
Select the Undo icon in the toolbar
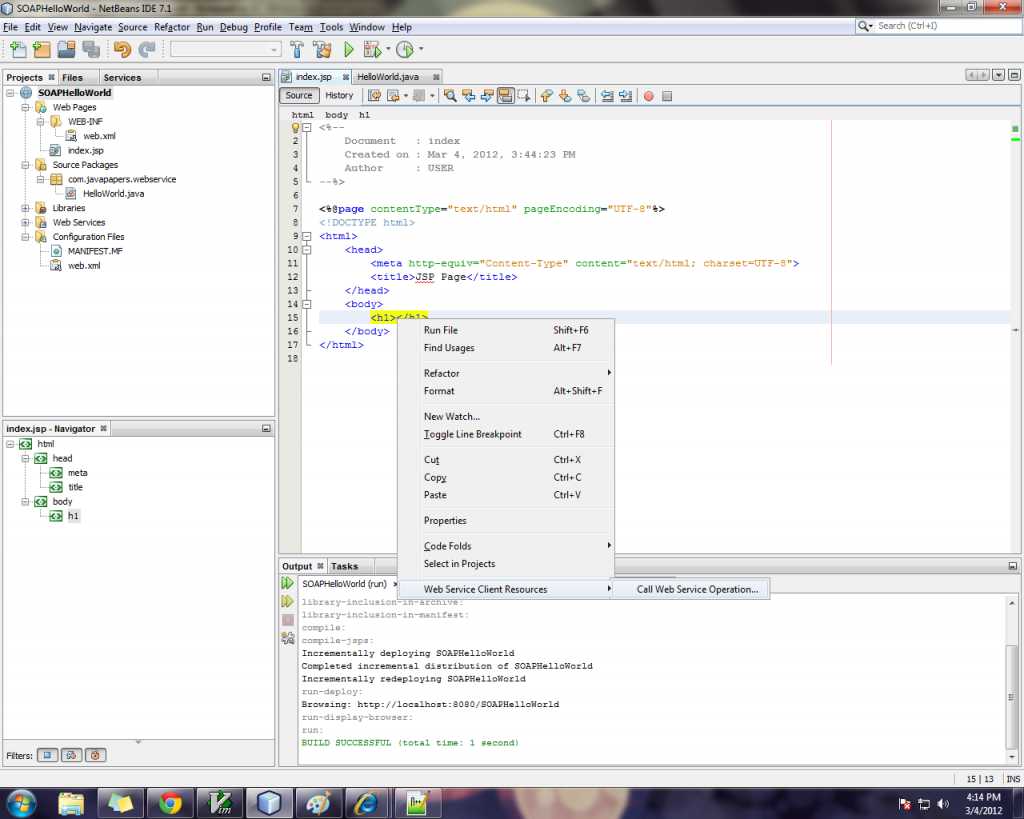coord(123,48)
